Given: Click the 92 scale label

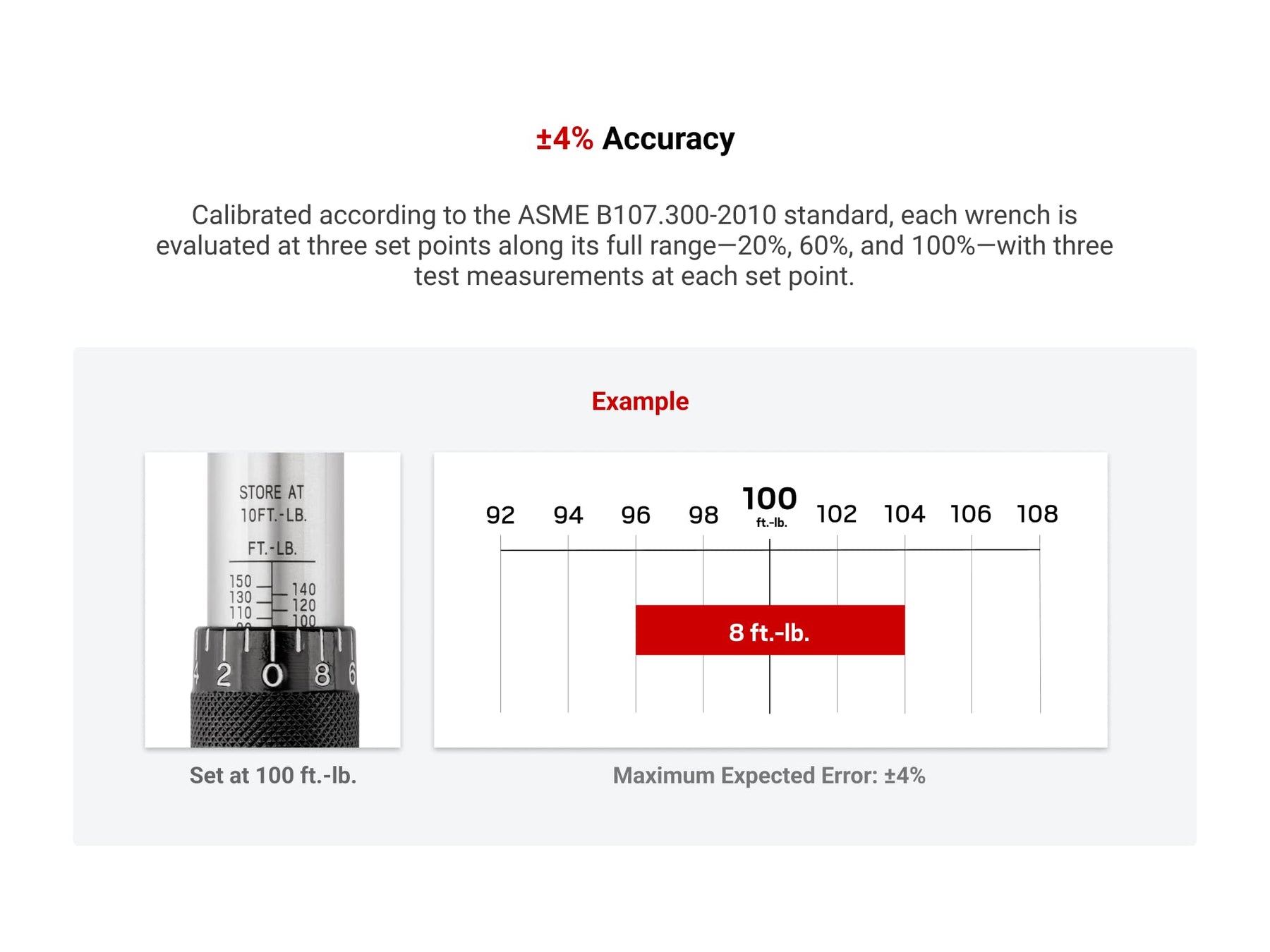Looking at the screenshot, I should pyautogui.click(x=500, y=515).
